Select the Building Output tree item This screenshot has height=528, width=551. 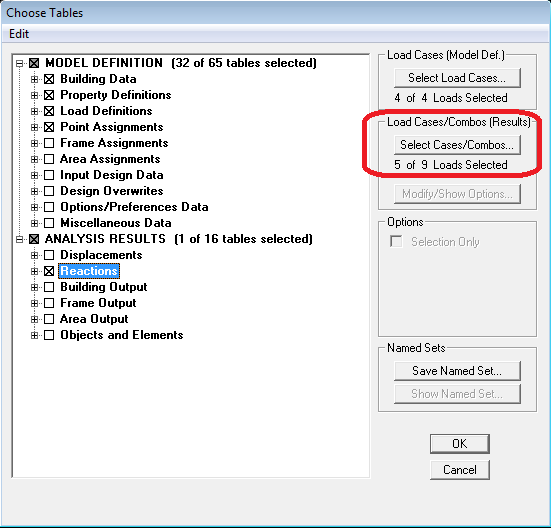pyautogui.click(x=104, y=287)
